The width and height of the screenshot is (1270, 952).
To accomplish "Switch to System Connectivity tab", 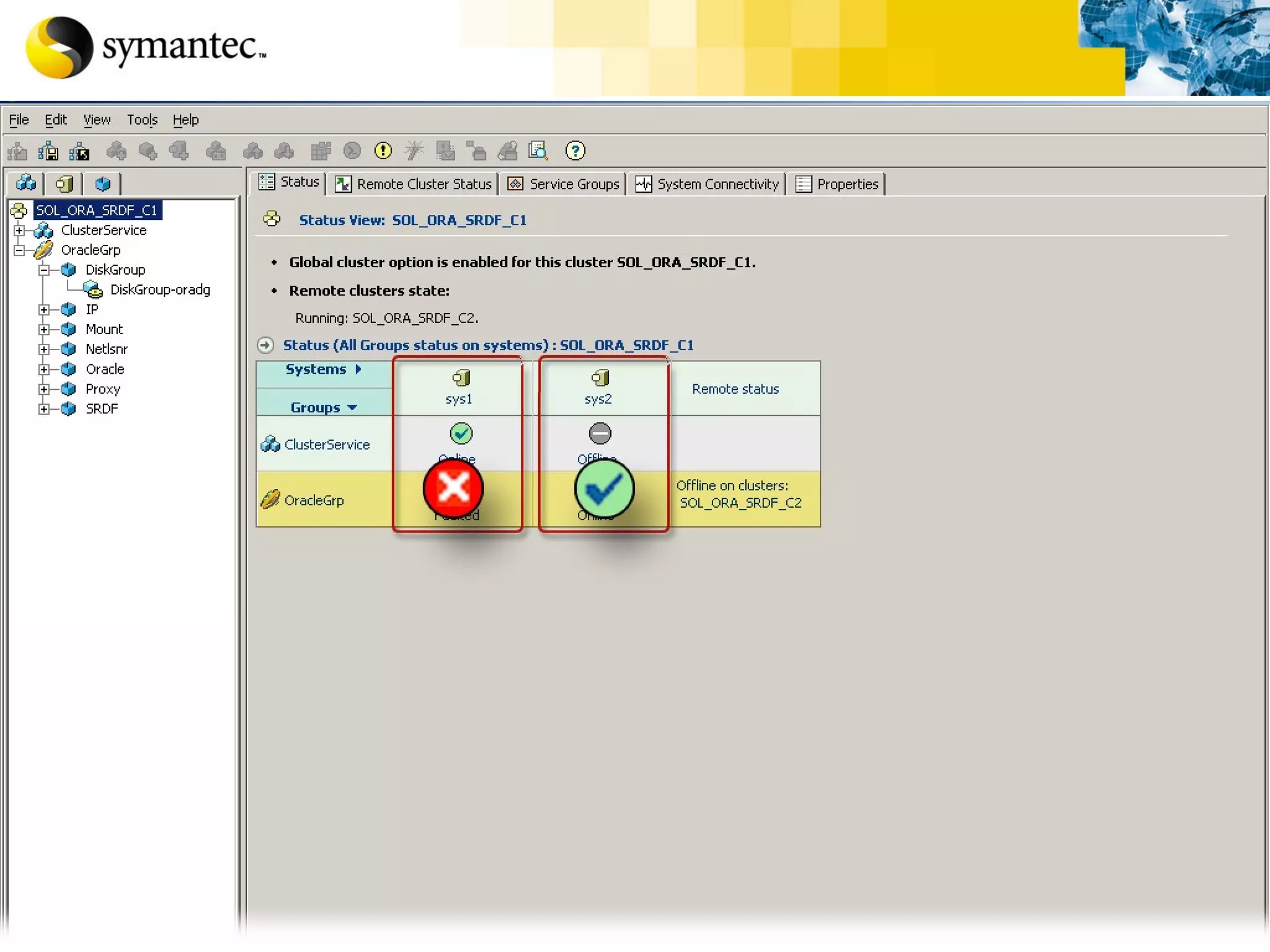I will [x=707, y=184].
